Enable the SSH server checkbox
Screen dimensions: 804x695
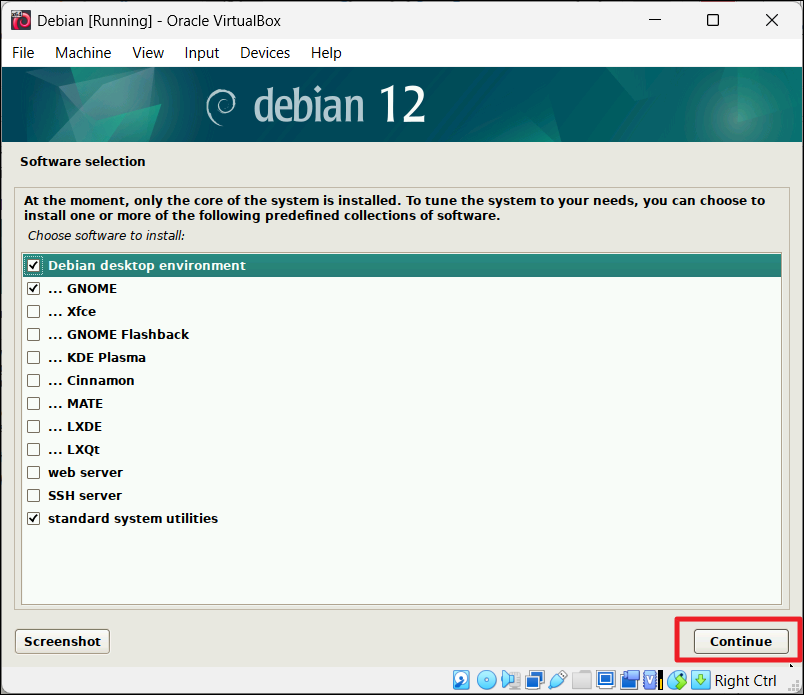tap(34, 496)
